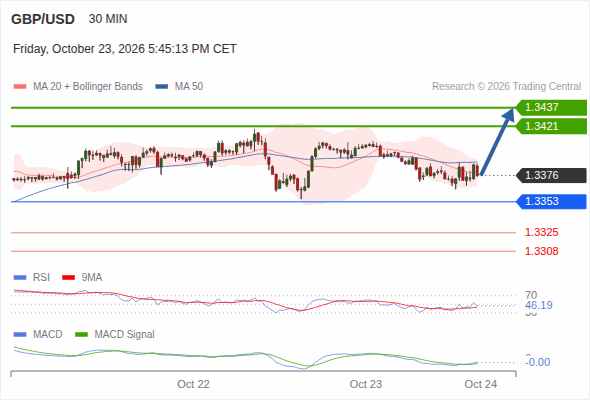
Task: Click the MACD legend label
Action: pos(48,335)
